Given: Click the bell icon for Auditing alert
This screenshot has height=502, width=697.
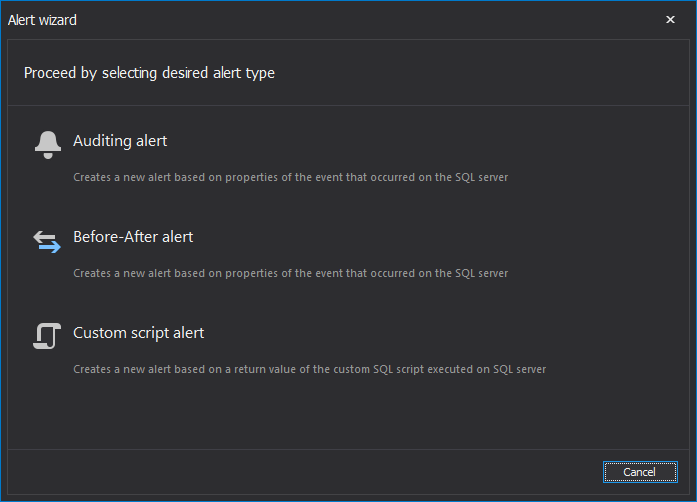Looking at the screenshot, I should 48,145.
